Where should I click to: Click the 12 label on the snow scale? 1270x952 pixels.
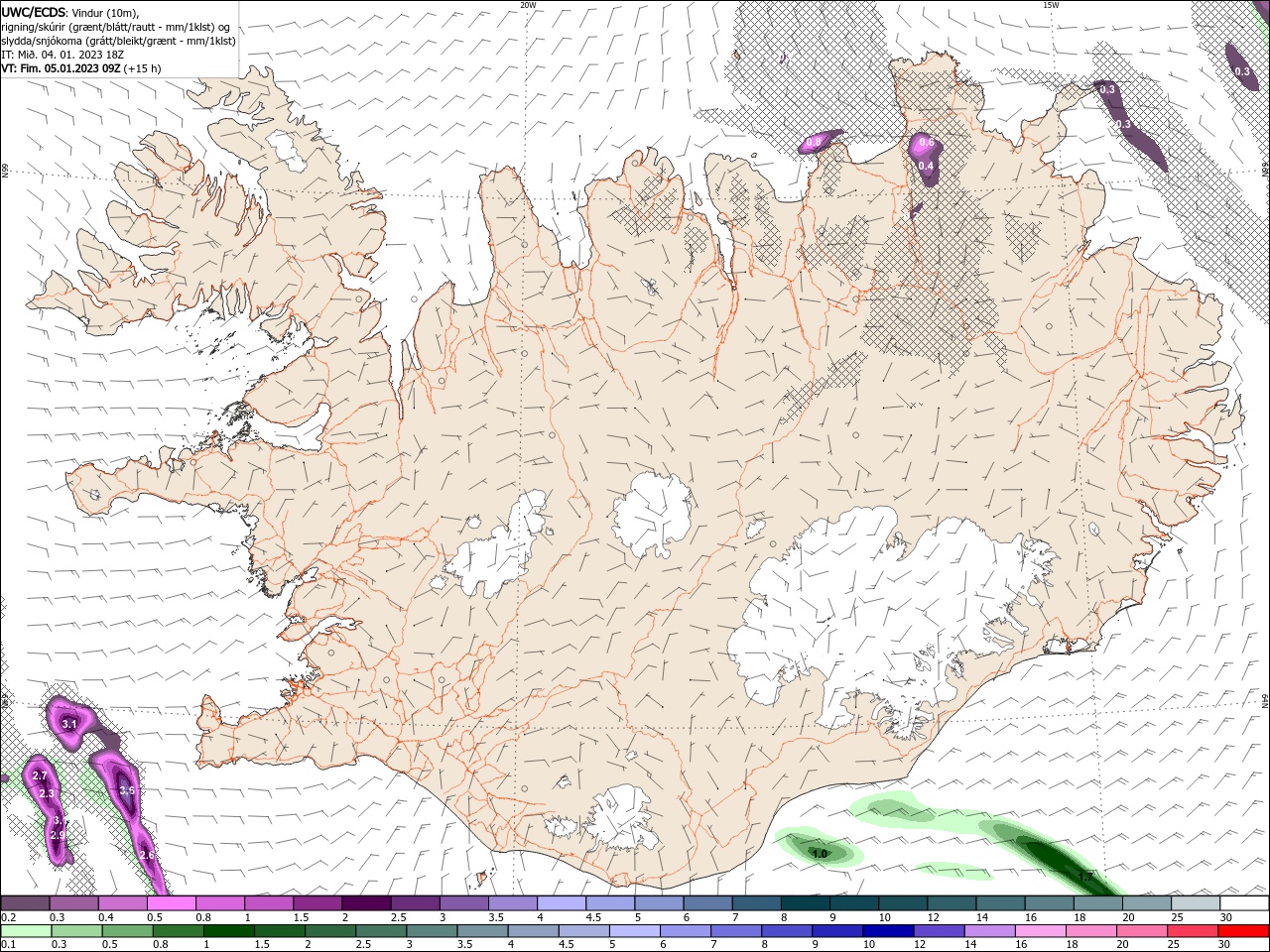point(933,917)
